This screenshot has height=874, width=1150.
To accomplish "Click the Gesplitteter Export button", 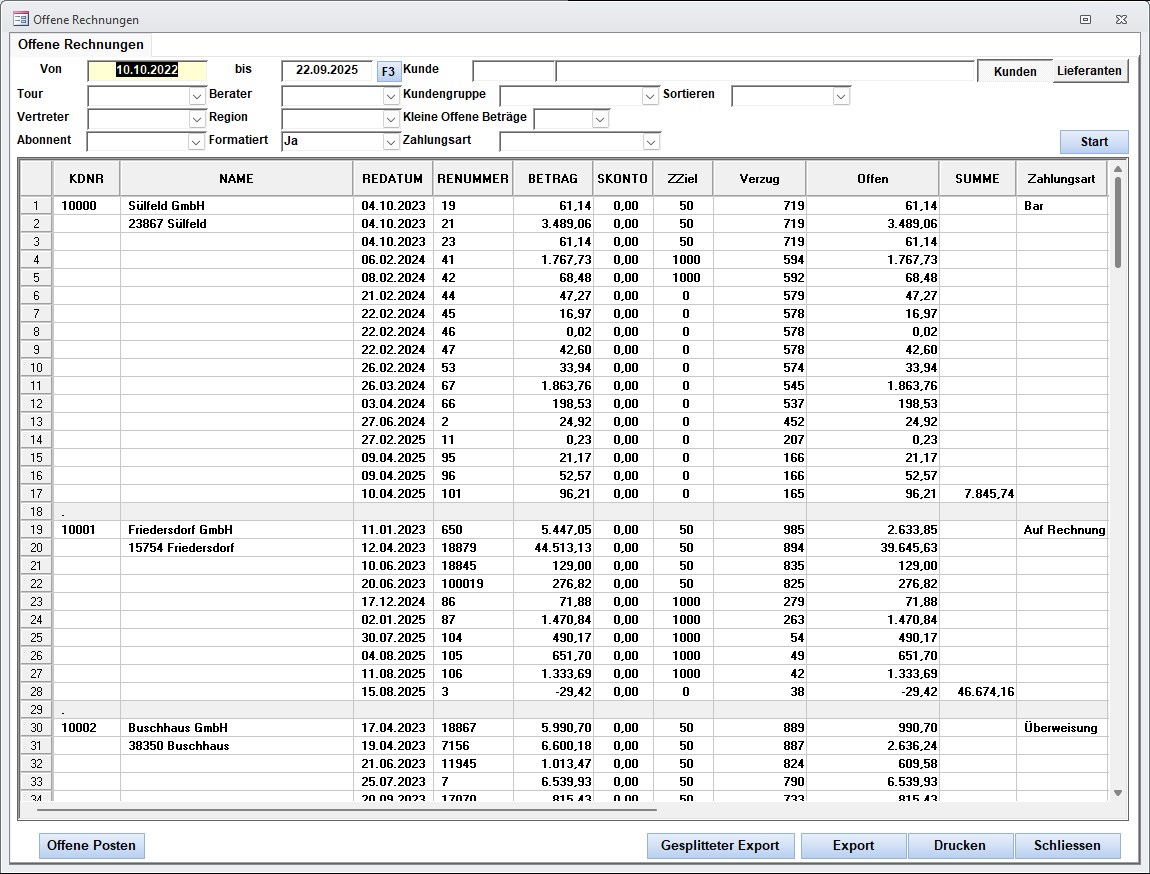I will [x=720, y=845].
